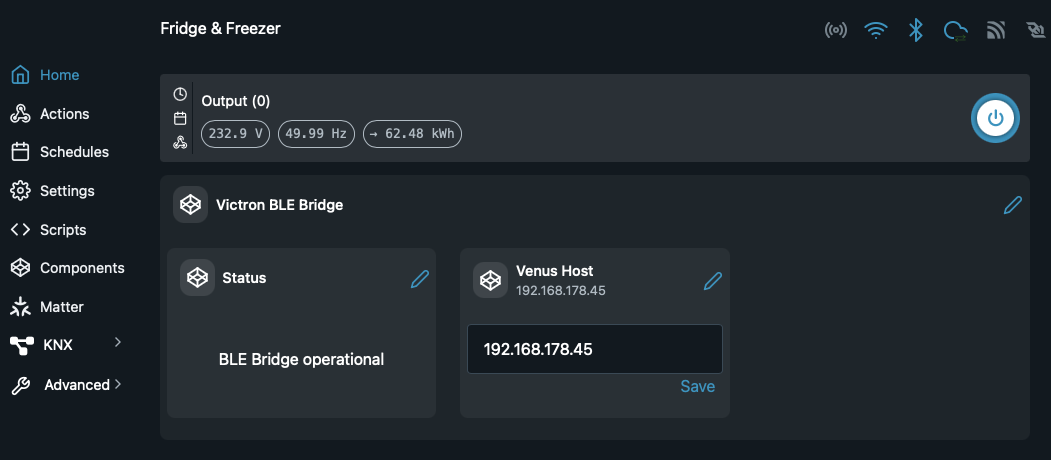Click the Scripts code brackets icon

pos(21,230)
